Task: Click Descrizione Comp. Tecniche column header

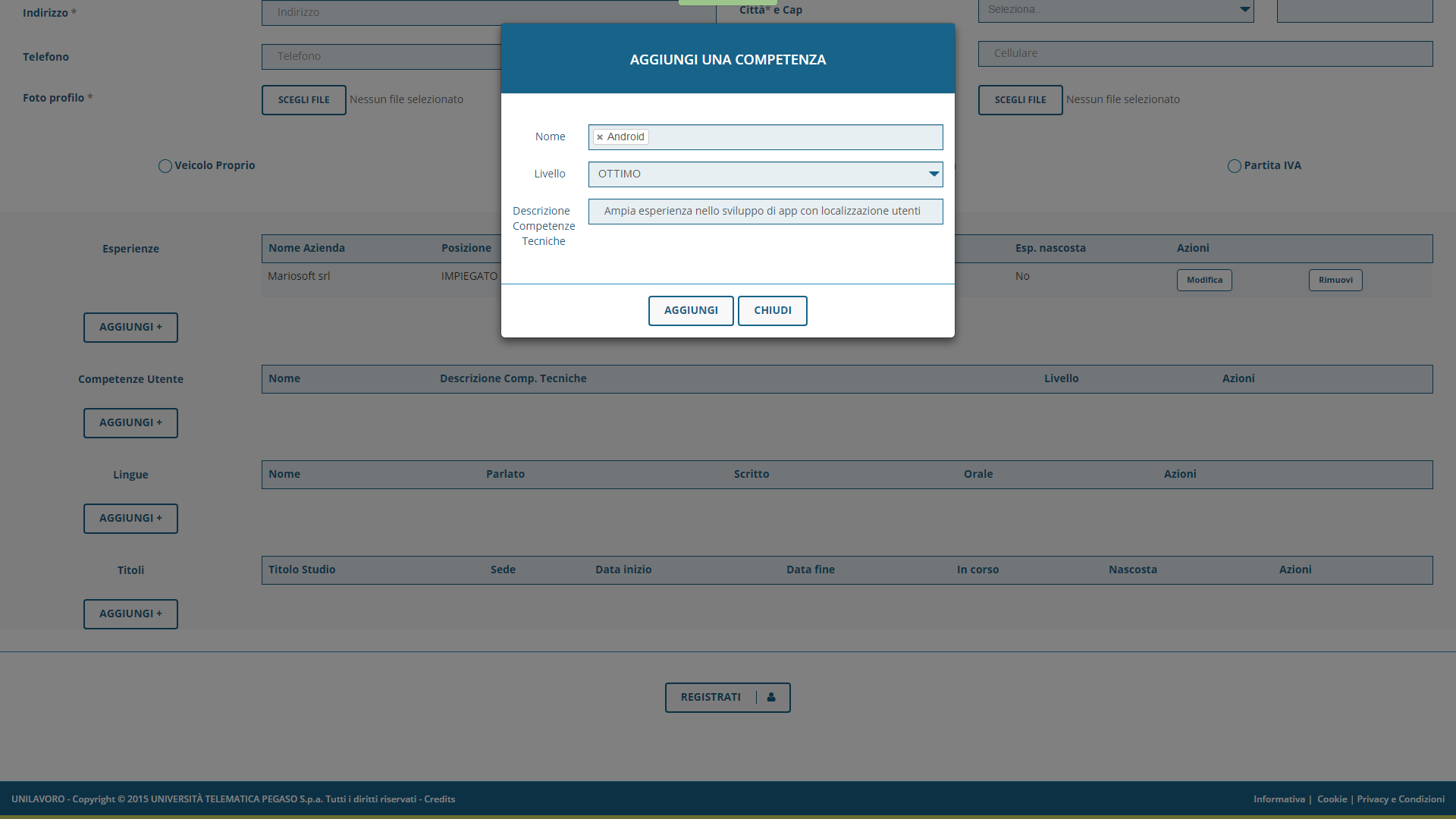Action: coord(513,379)
